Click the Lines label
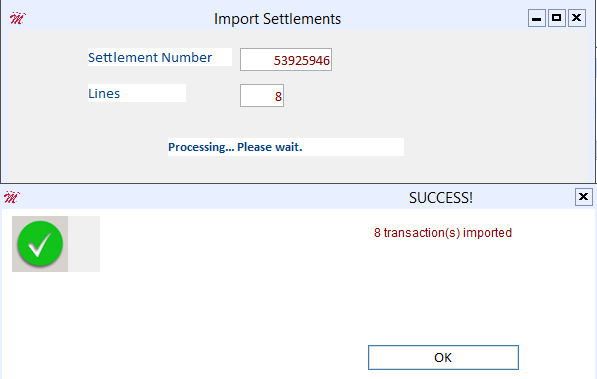The width and height of the screenshot is (597, 379). point(104,93)
